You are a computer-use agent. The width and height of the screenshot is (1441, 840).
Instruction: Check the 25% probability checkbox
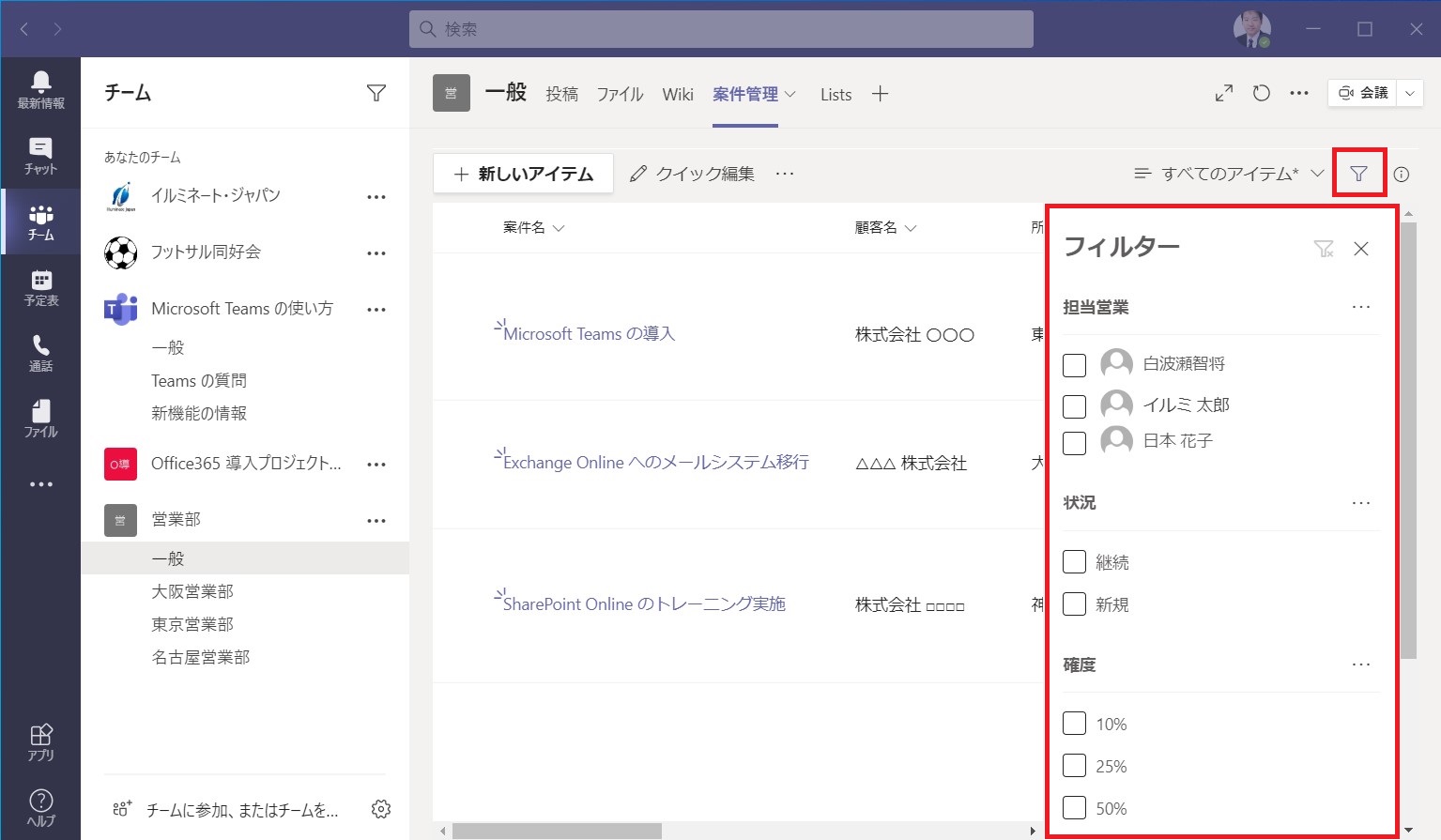point(1074,766)
